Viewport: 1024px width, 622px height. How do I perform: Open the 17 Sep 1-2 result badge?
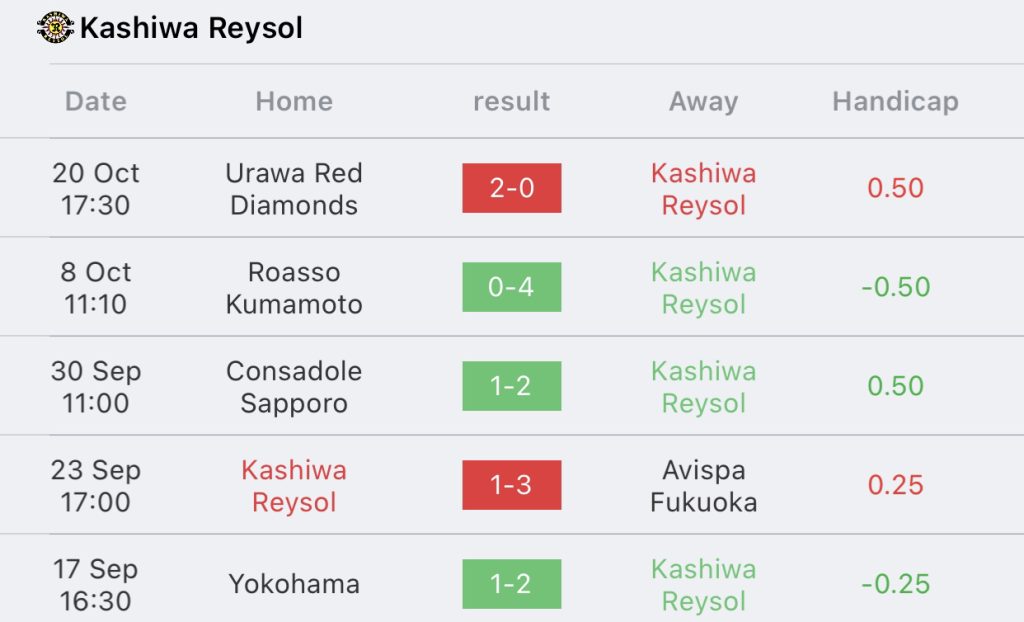point(512,584)
